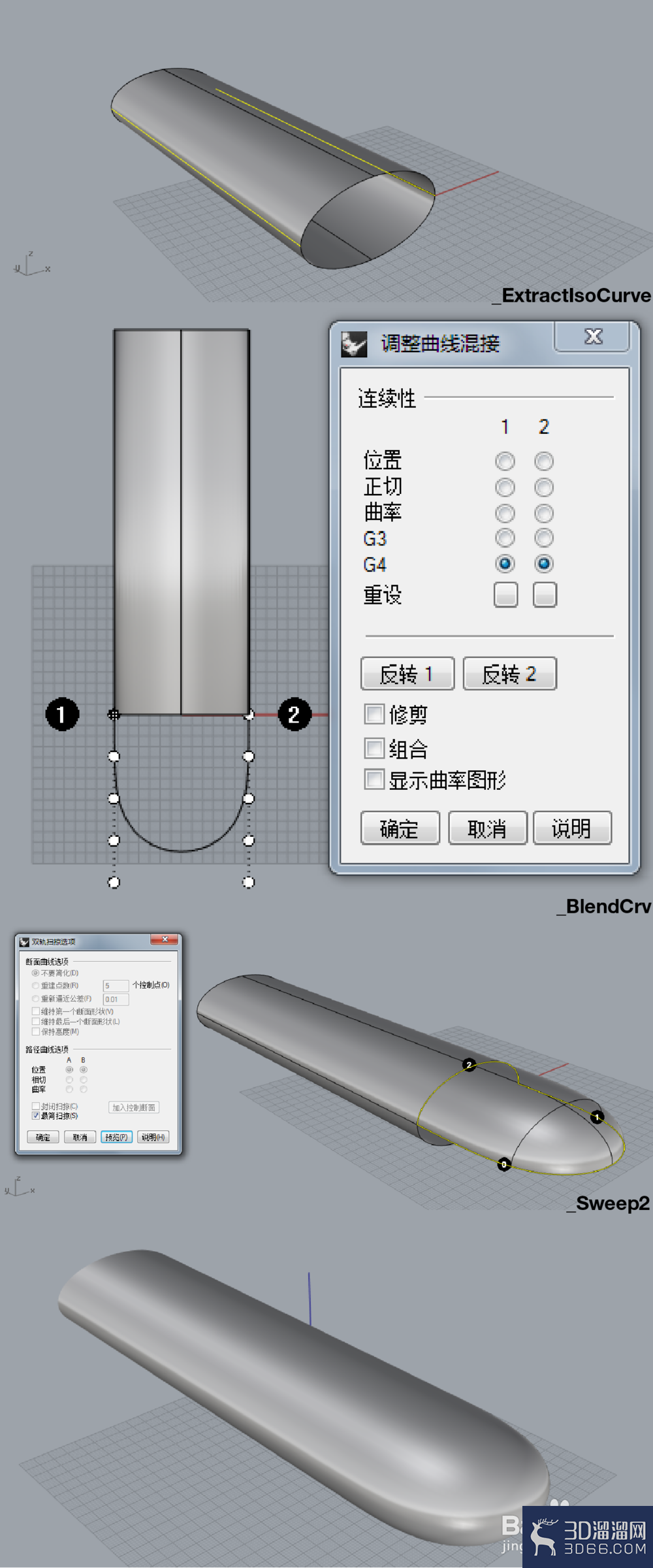Select 位置 for rail B
653x1568 pixels.
[84, 1070]
